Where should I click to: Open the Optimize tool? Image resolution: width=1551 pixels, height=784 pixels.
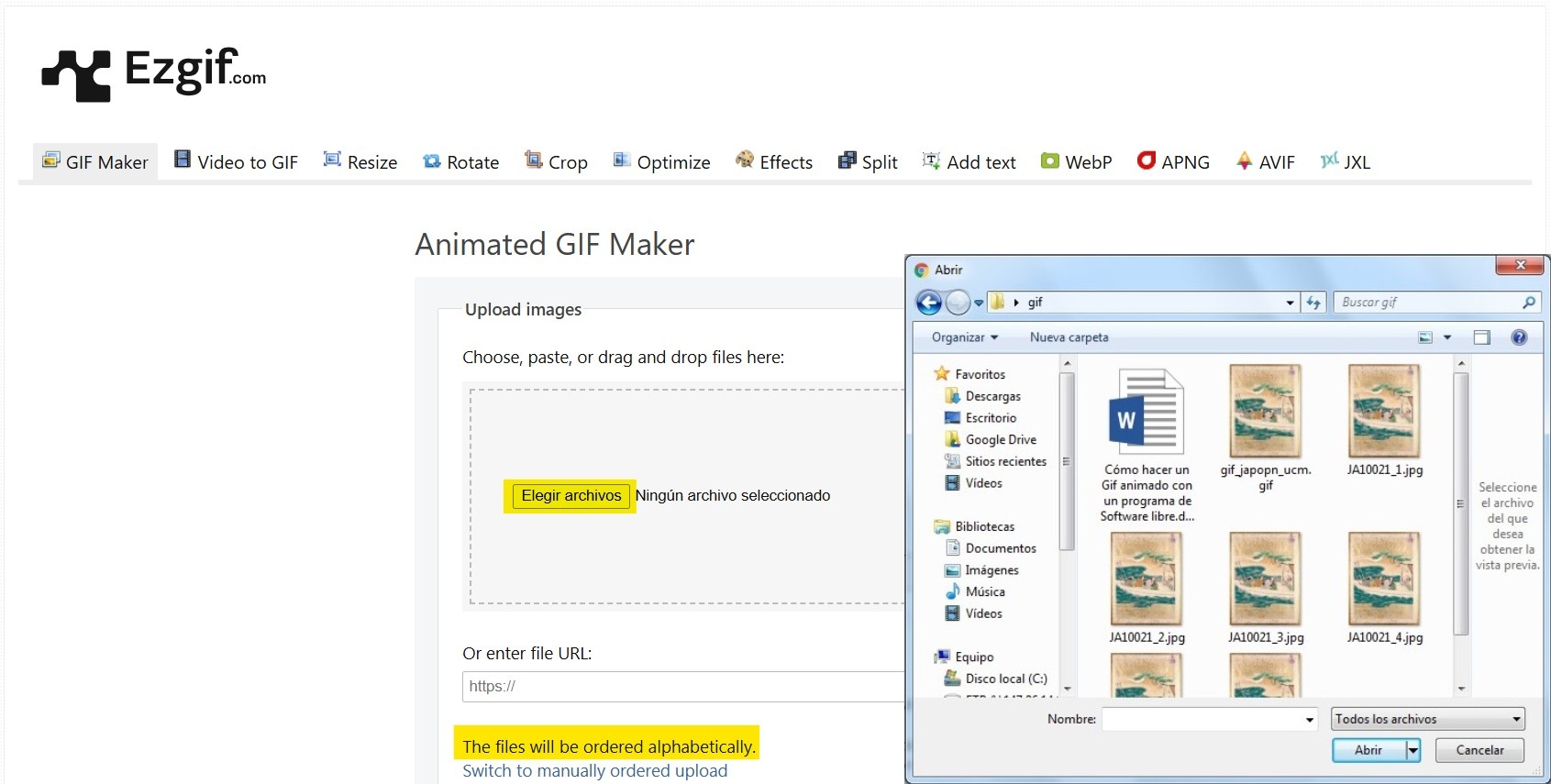661,162
